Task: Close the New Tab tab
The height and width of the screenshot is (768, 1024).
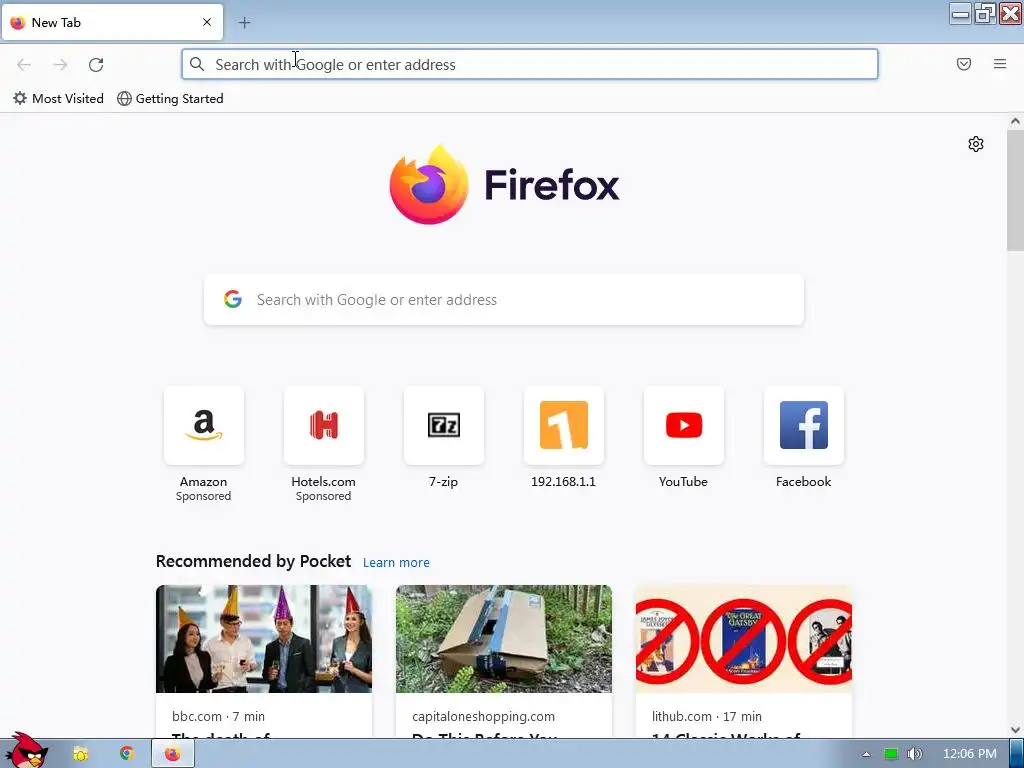Action: tap(207, 22)
